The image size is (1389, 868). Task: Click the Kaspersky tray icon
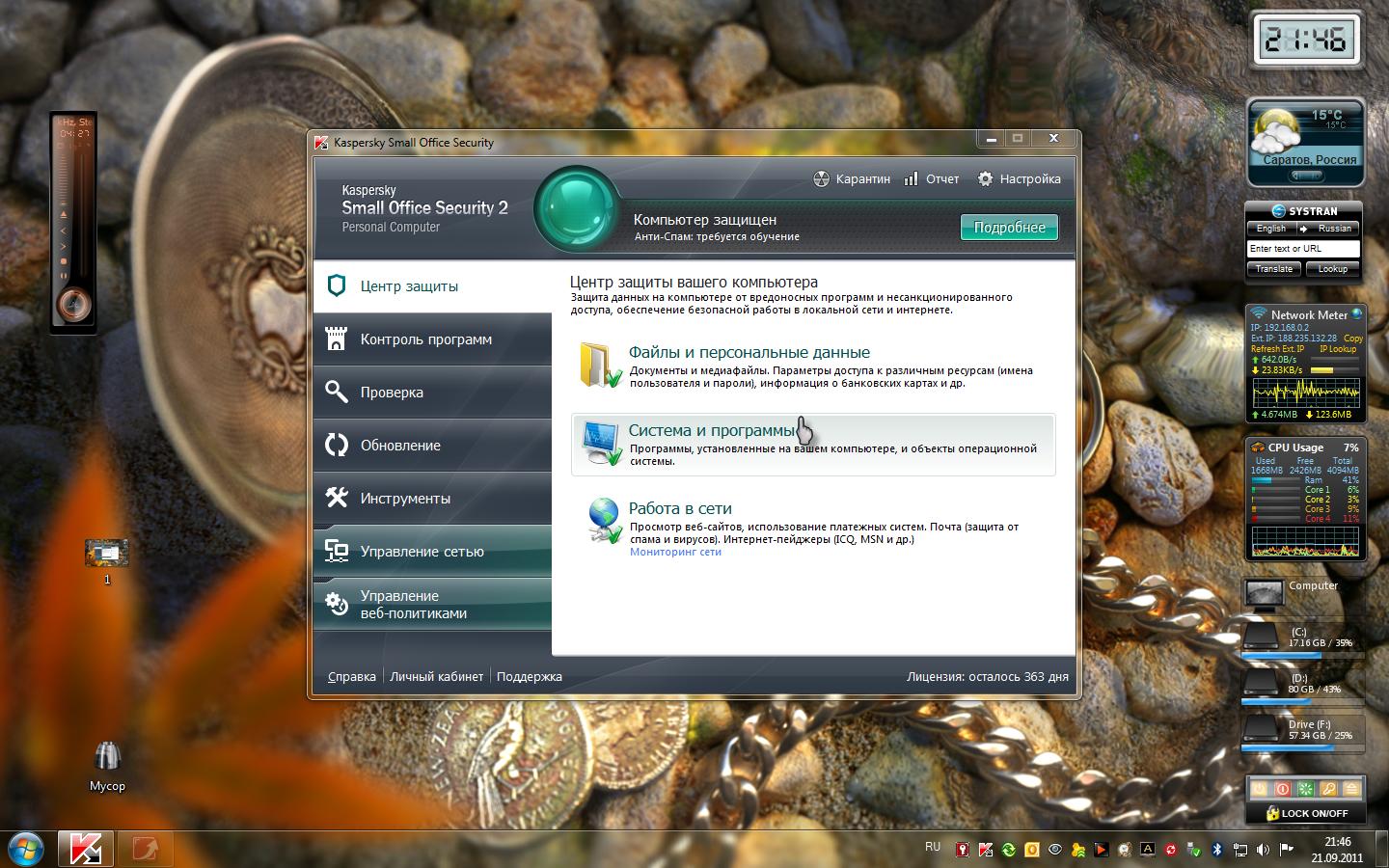(986, 850)
